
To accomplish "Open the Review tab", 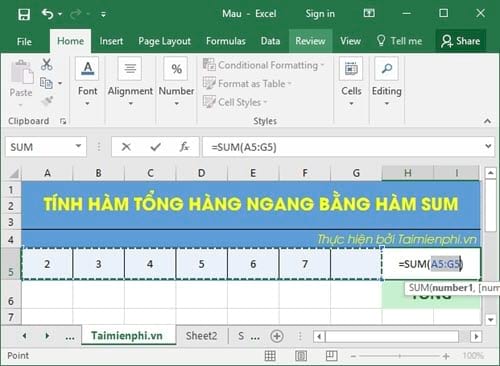I will pos(310,41).
